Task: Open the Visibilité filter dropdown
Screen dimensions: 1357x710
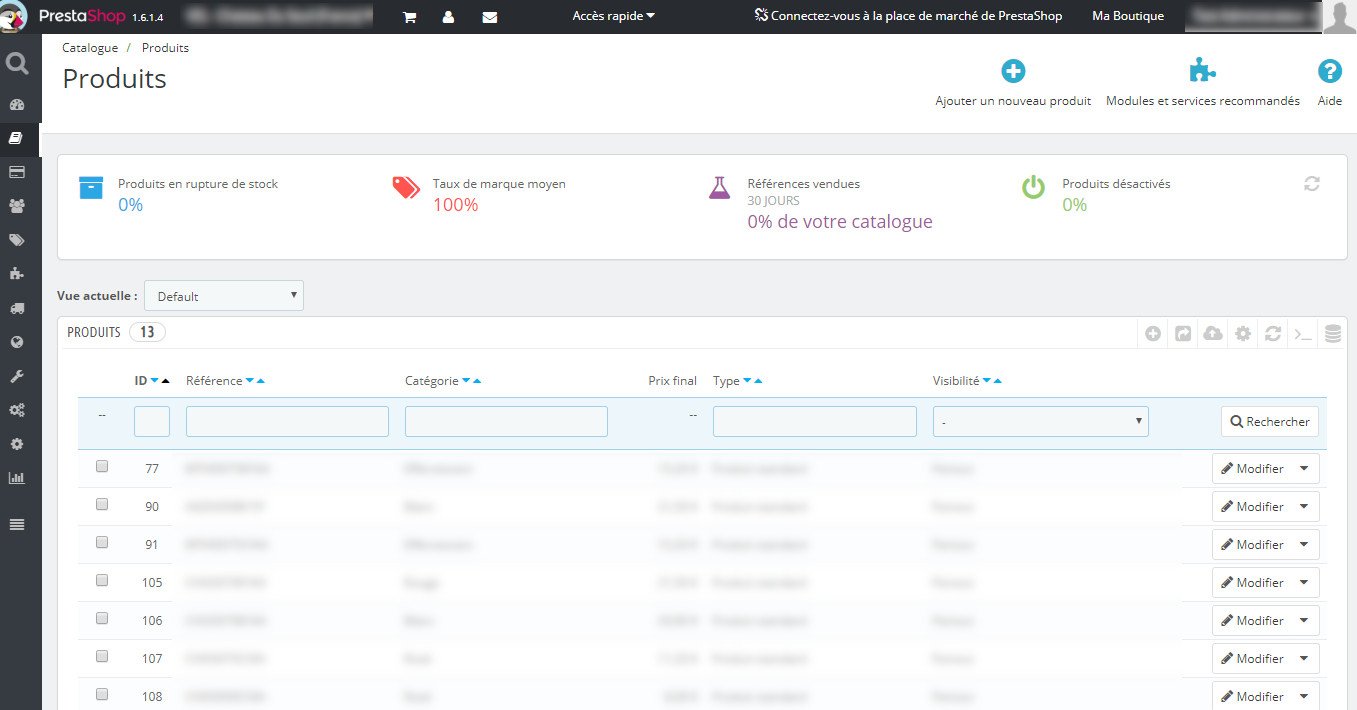Action: click(x=1040, y=421)
